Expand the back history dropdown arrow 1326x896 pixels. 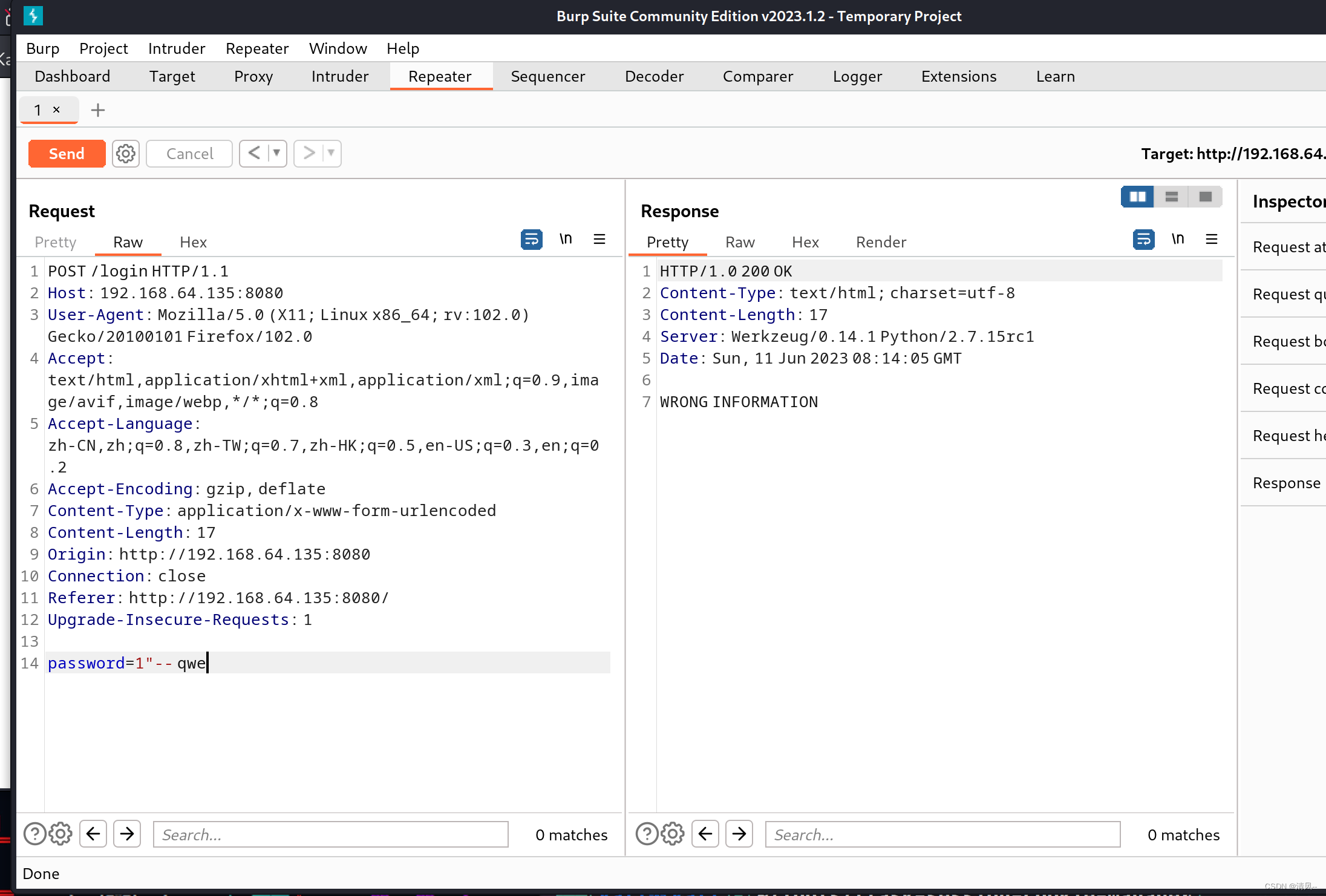[x=276, y=153]
